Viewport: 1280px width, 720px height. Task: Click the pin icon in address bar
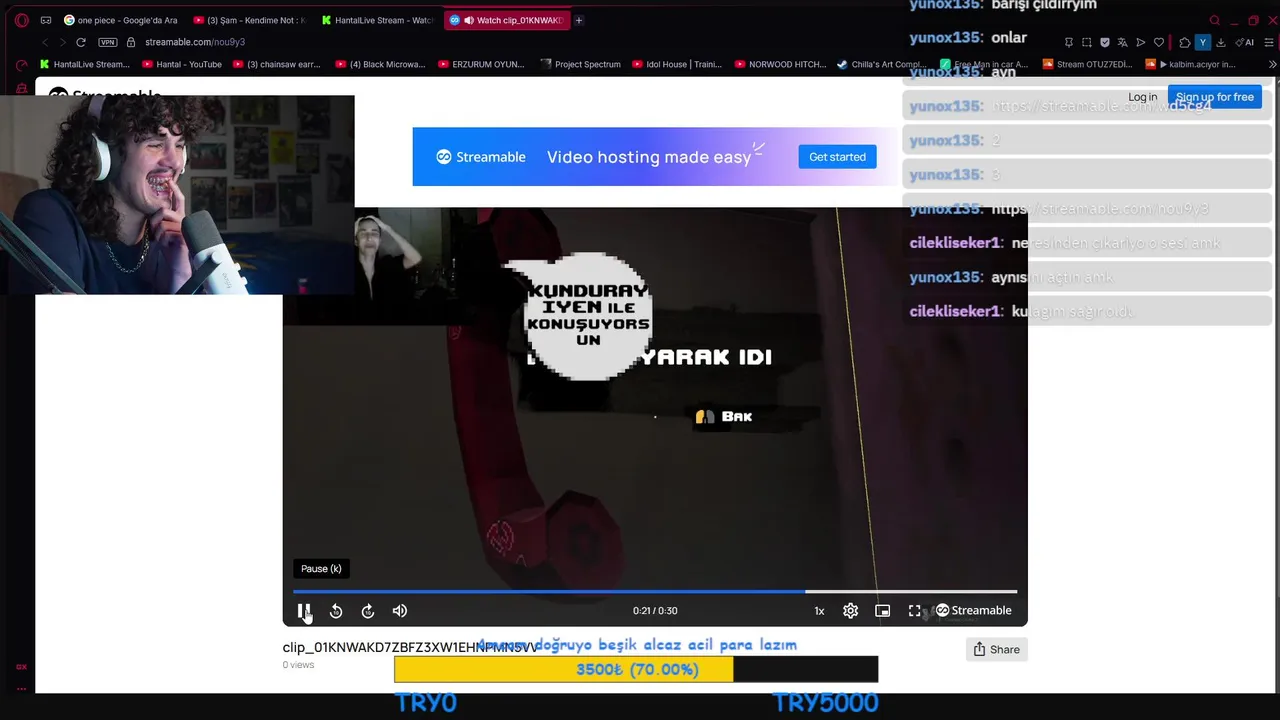1069,42
